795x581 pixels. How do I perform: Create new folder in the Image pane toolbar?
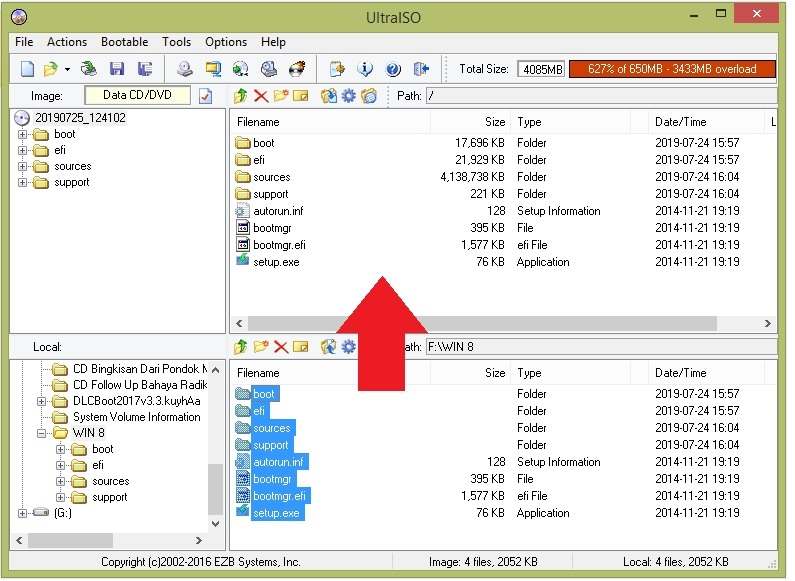coord(280,95)
